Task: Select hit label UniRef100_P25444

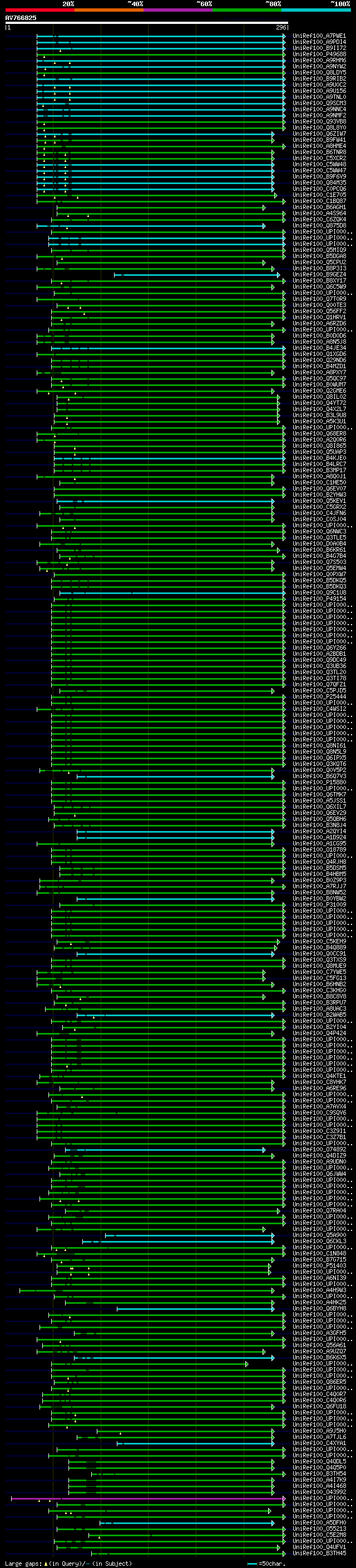Action: (x=319, y=696)
